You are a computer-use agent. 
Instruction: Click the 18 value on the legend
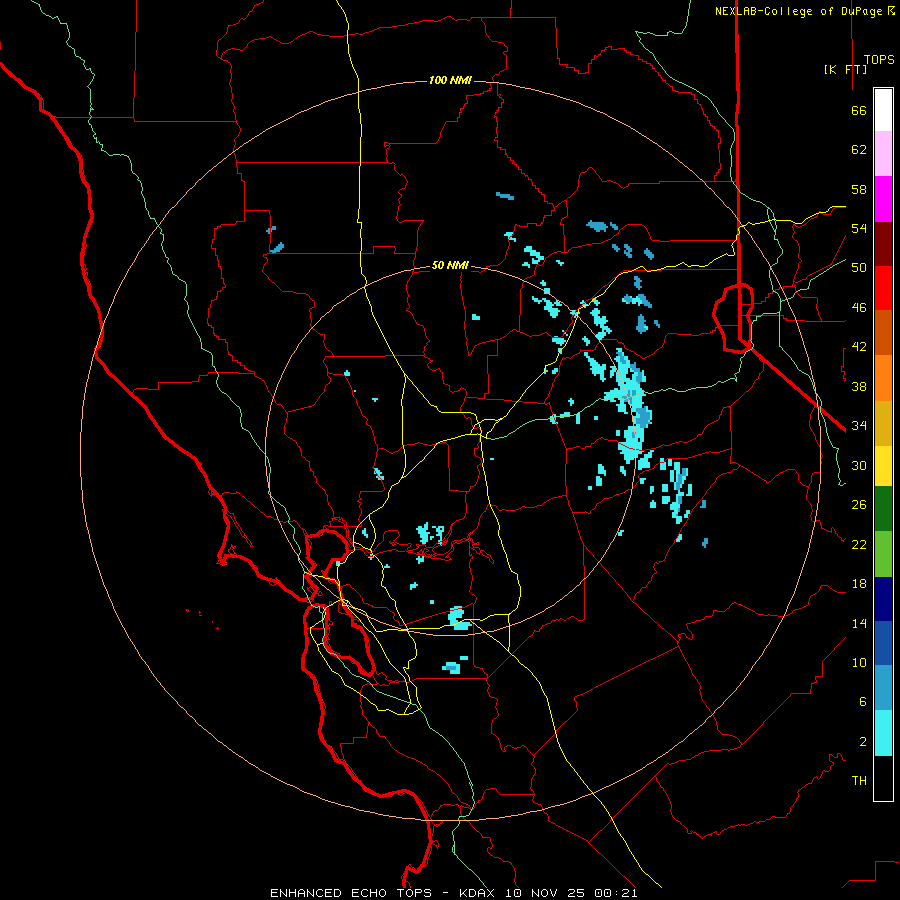click(859, 584)
